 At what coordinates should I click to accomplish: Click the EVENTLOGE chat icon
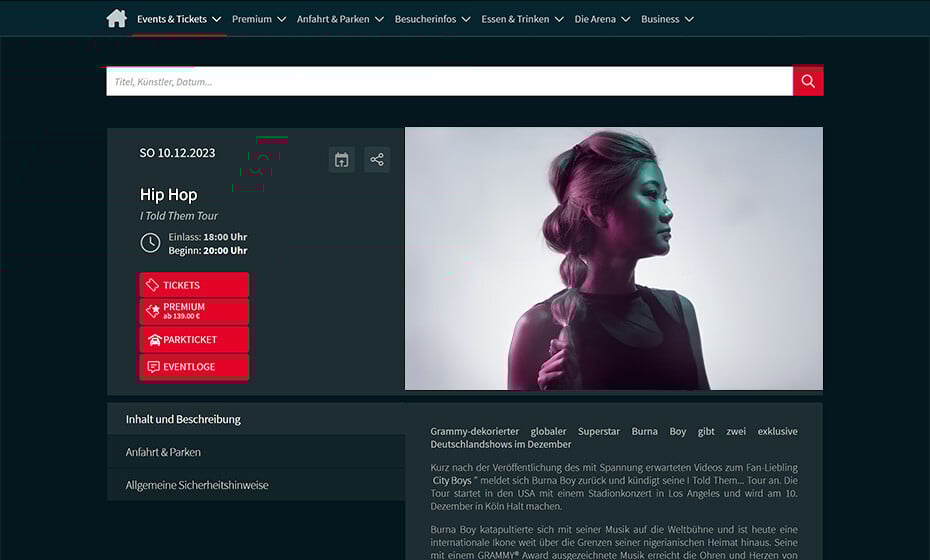pyautogui.click(x=154, y=367)
